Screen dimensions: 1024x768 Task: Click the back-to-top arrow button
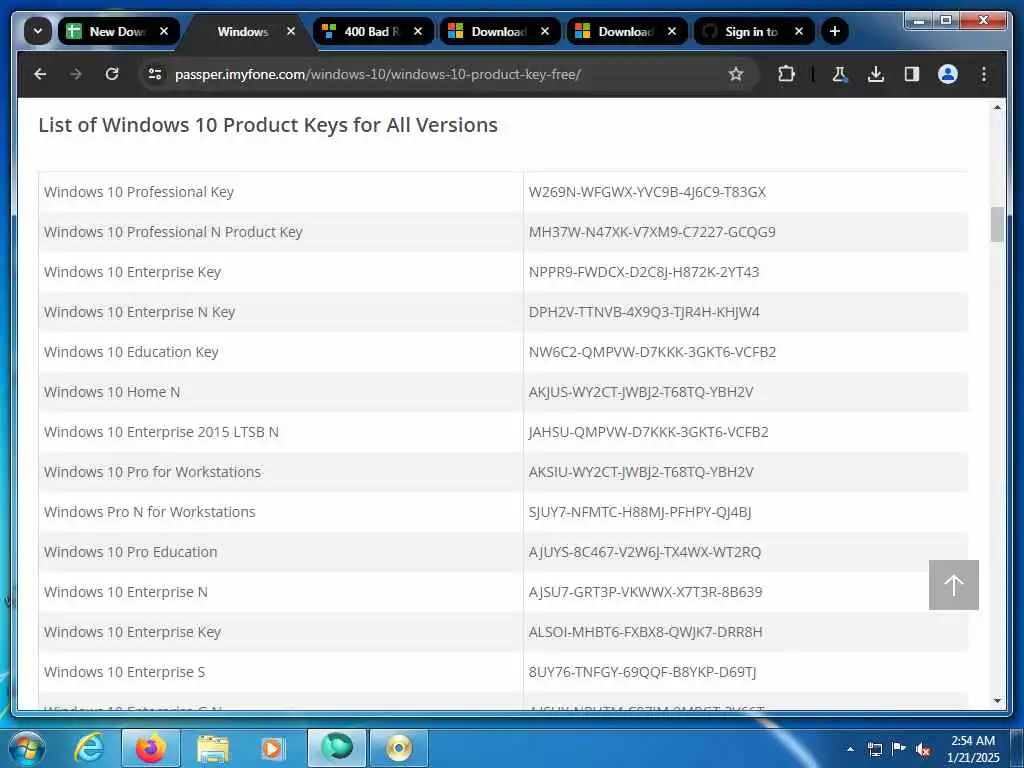tap(953, 585)
